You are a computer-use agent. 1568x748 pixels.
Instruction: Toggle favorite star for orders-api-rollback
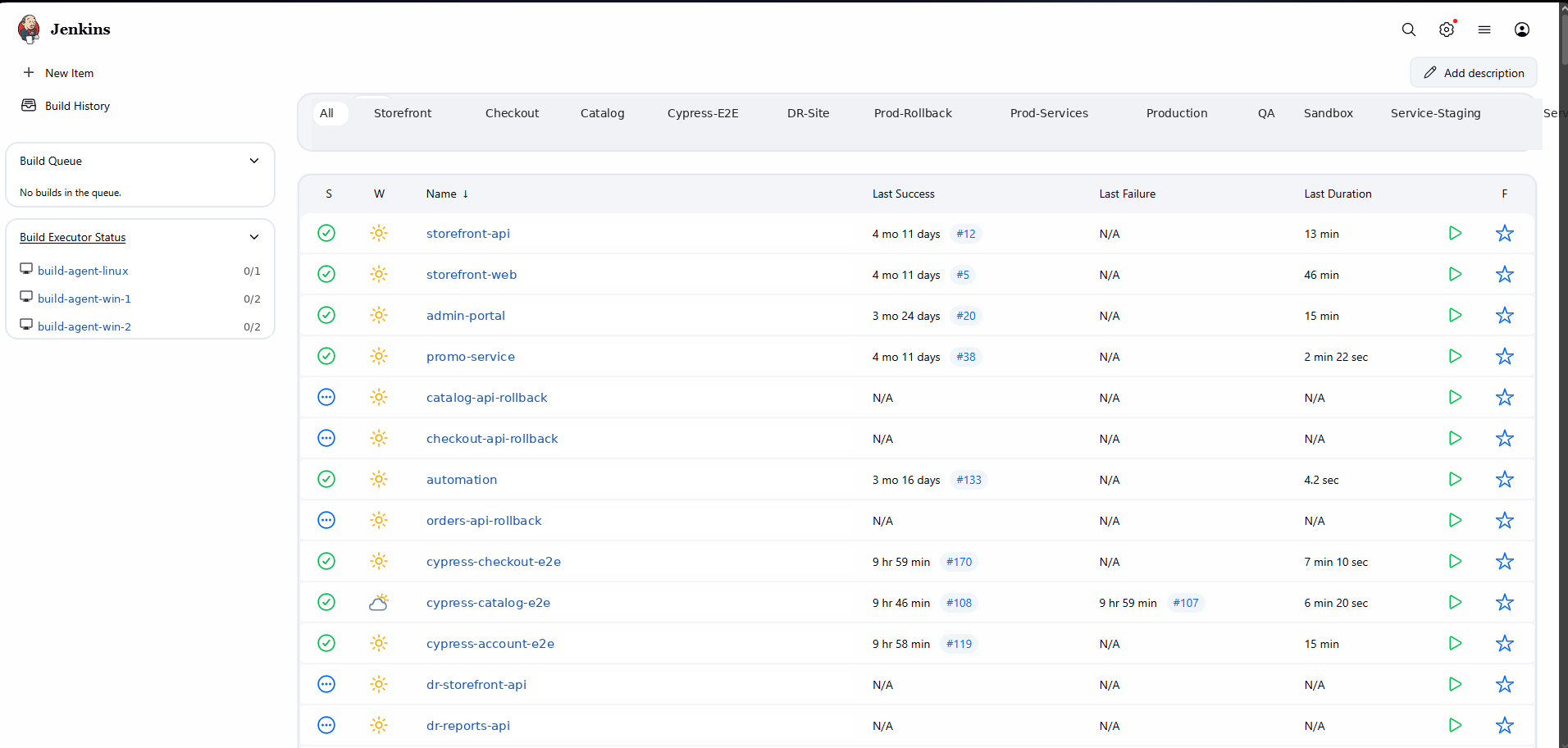pos(1505,521)
